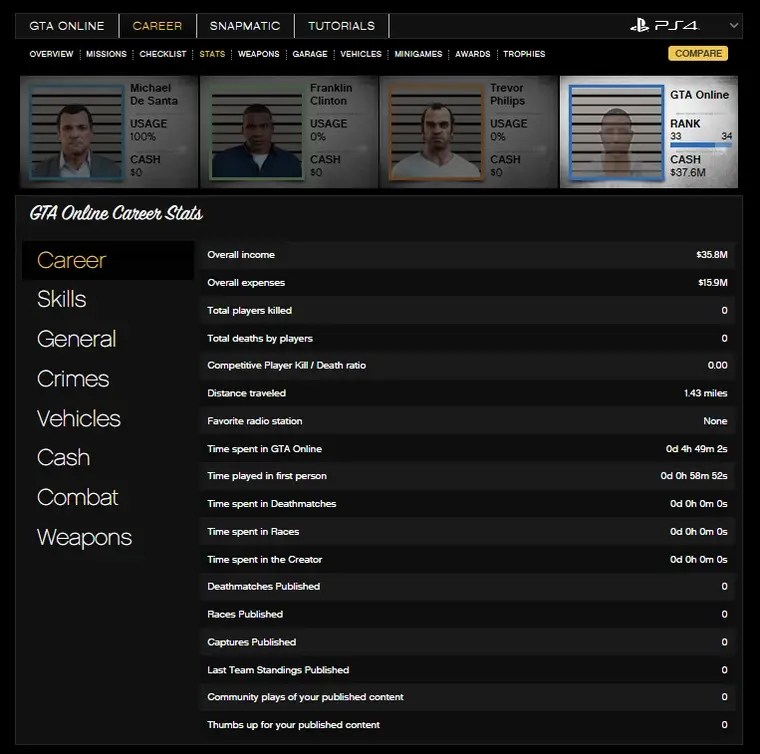Screen dimensions: 760x754
Task: Select the STATS submenu item
Action: tap(212, 54)
